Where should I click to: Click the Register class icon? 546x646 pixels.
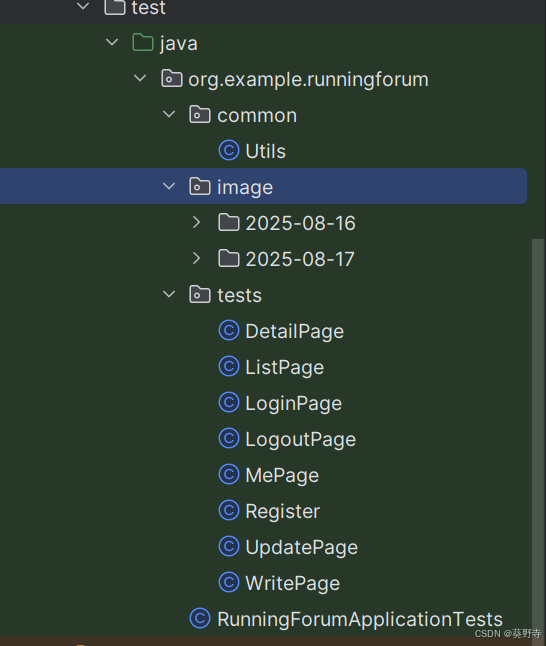click(x=229, y=510)
